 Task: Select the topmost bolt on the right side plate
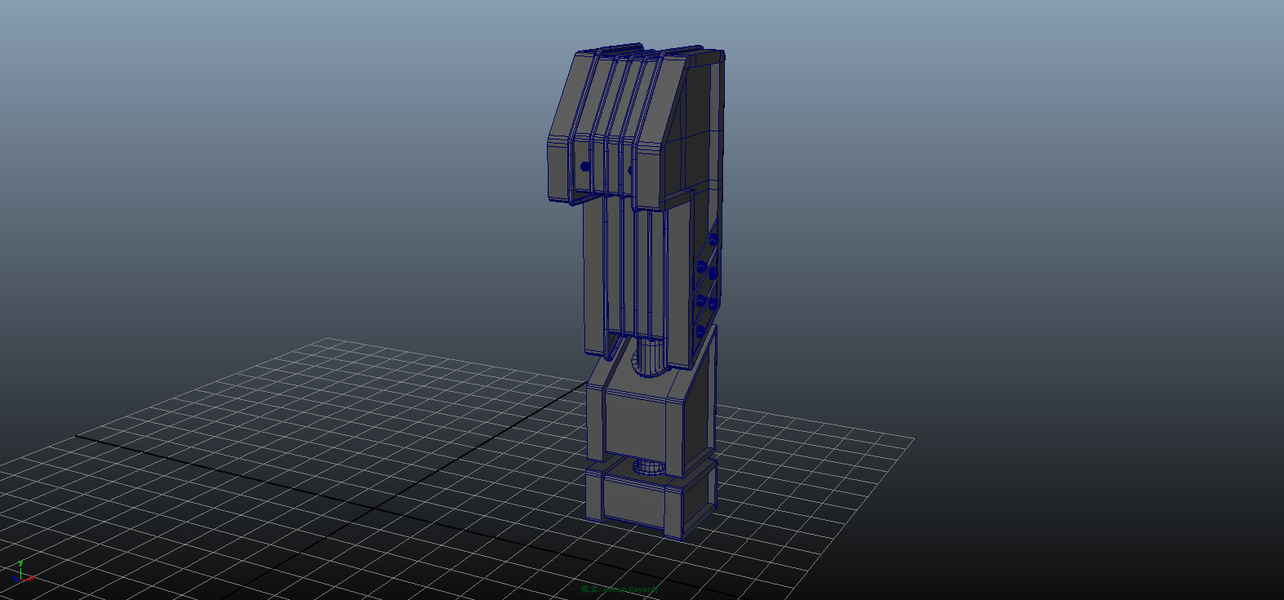coord(712,238)
